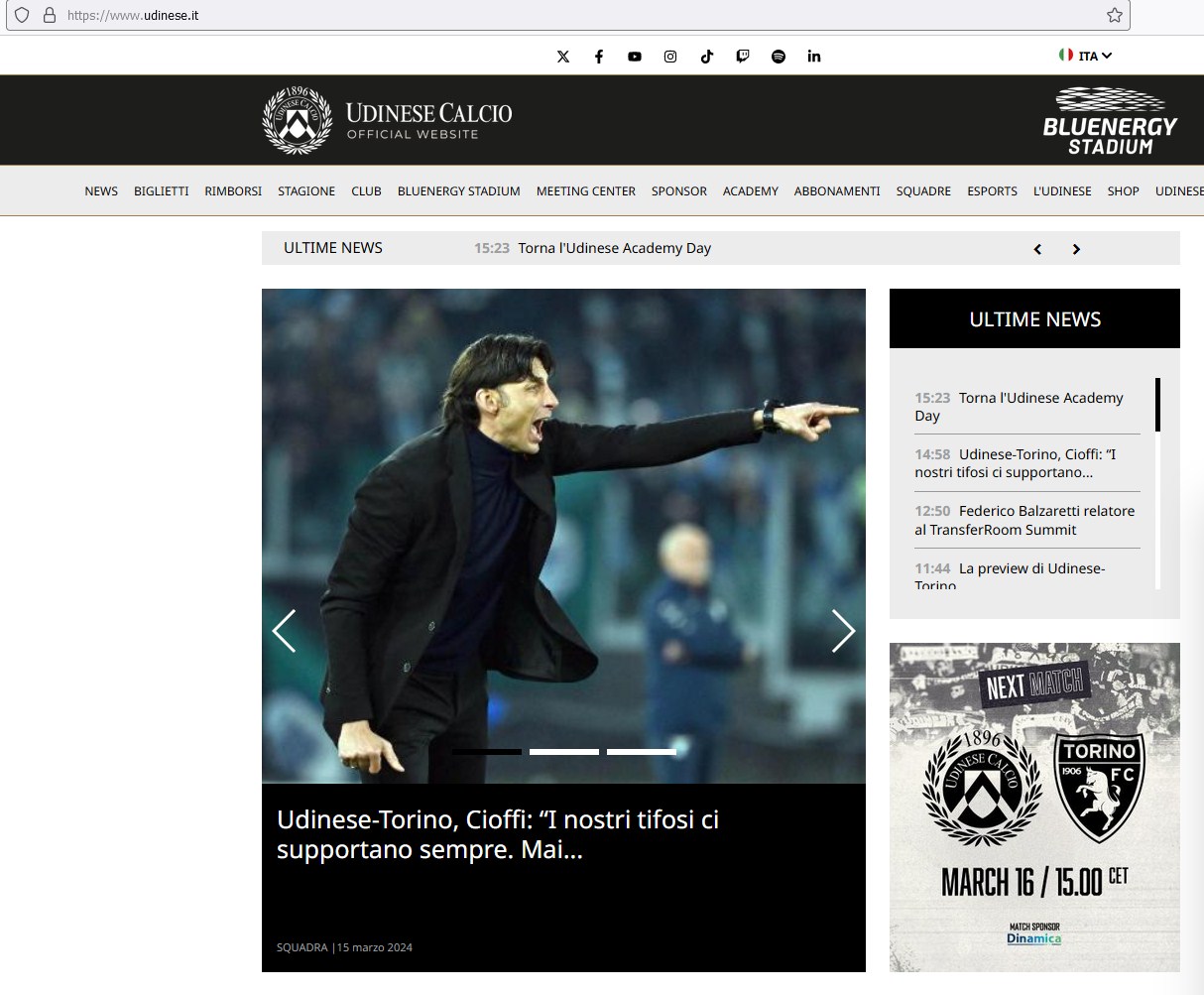
Task: Open the Facebook social icon
Action: [599, 57]
